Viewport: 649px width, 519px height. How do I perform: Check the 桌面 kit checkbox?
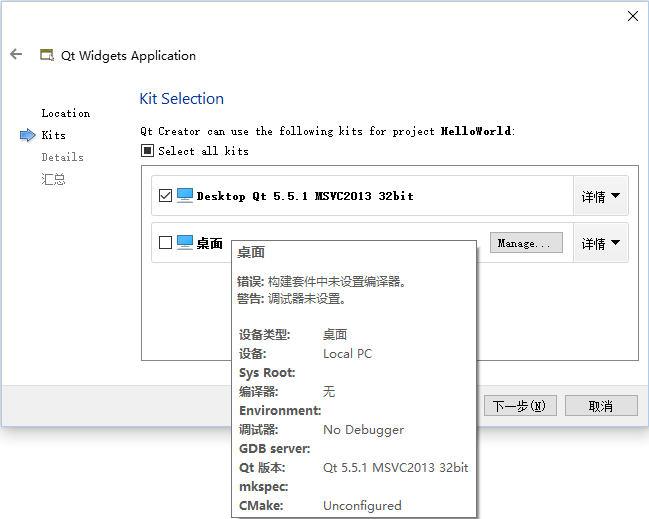[165, 243]
